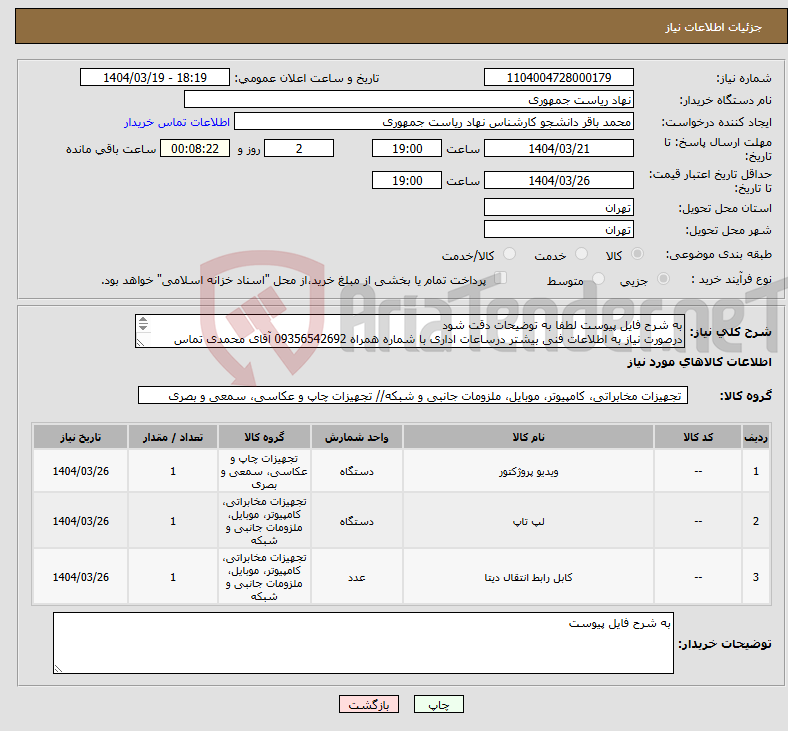Click the شرح کلی نیاز description text box
The image size is (788, 731).
point(410,332)
